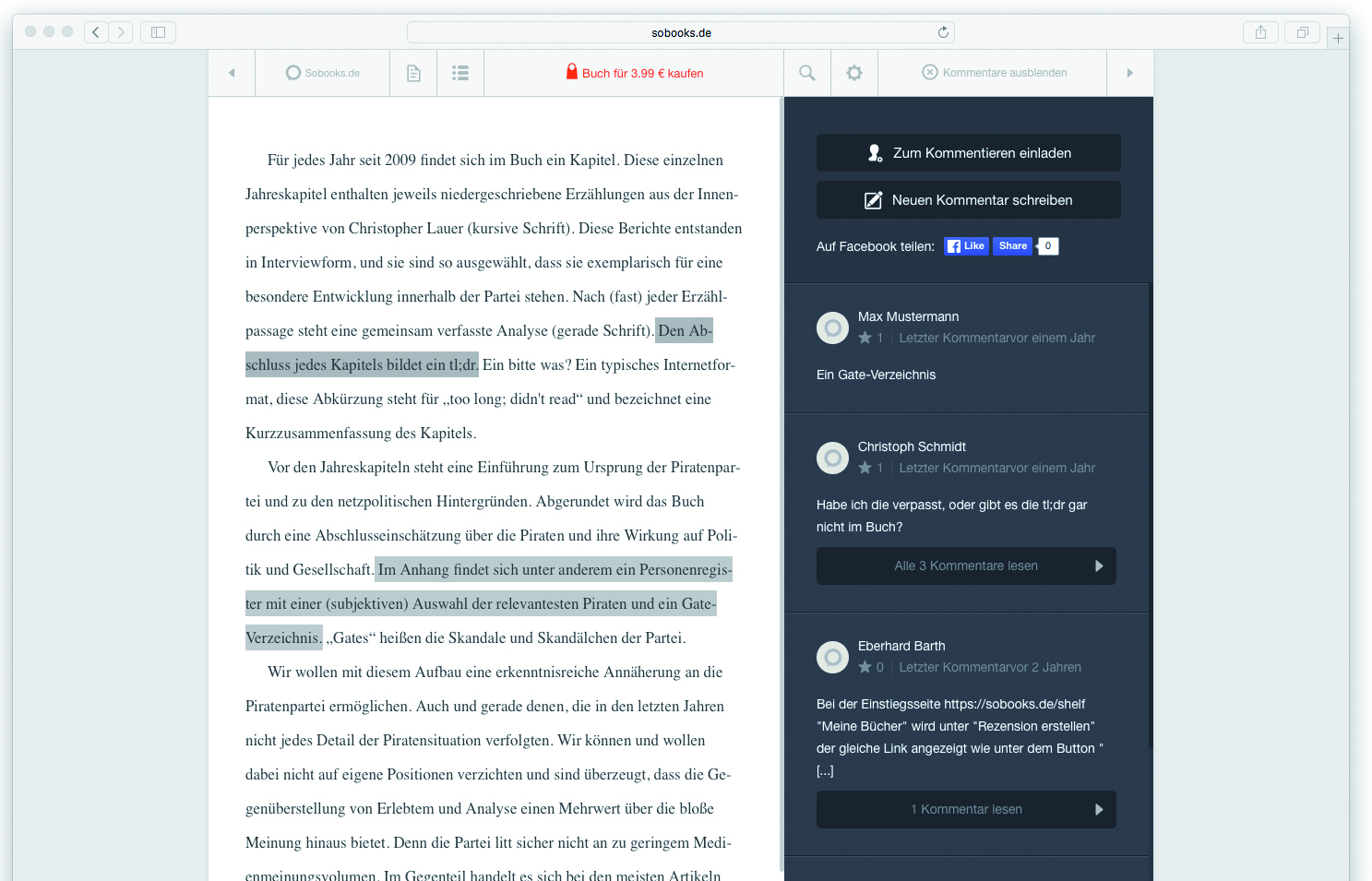This screenshot has height=881, width=1372.
Task: Open the search magnifier in reader toolbar
Action: click(x=807, y=73)
